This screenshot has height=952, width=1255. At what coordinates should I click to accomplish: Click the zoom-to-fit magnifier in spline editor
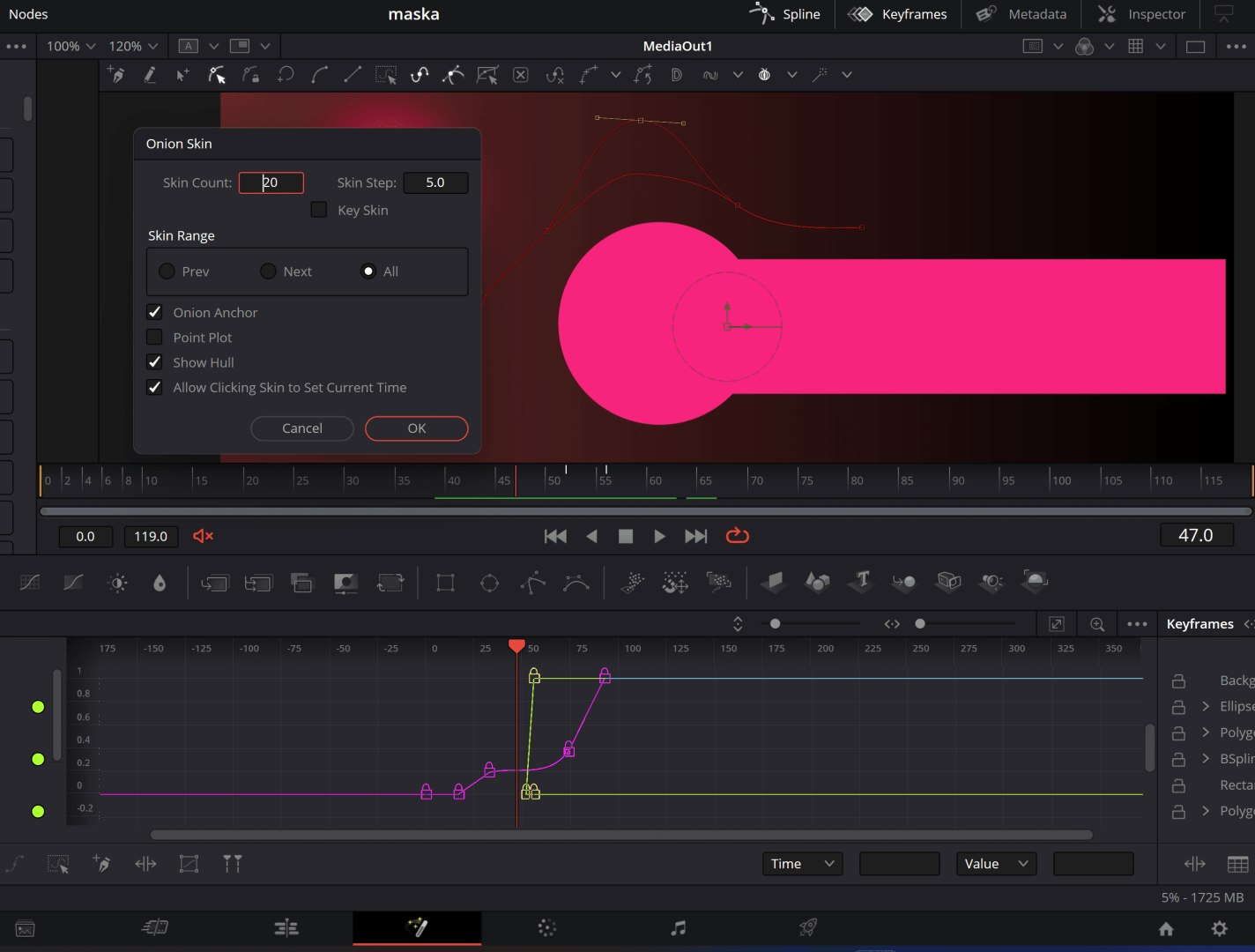click(1097, 624)
